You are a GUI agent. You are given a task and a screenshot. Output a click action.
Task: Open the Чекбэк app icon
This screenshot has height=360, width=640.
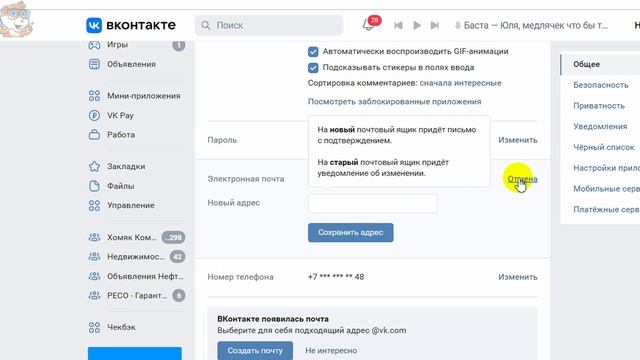point(94,327)
